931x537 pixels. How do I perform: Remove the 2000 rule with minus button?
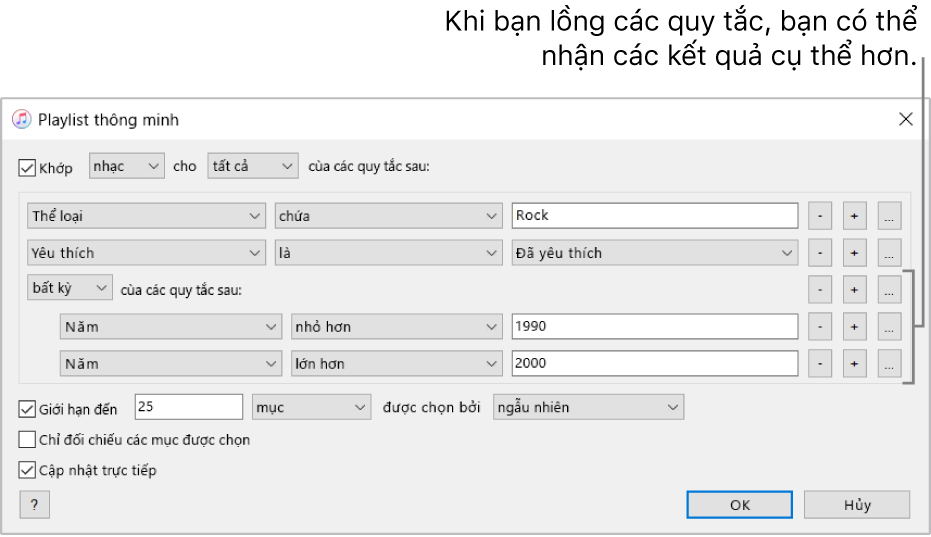pyautogui.click(x=820, y=364)
